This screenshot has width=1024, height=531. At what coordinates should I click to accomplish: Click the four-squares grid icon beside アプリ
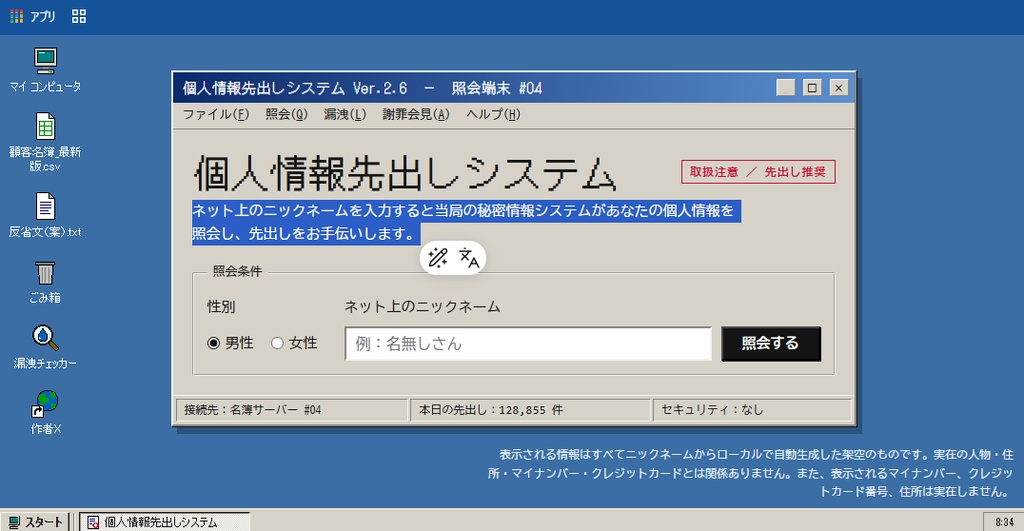pyautogui.click(x=79, y=16)
